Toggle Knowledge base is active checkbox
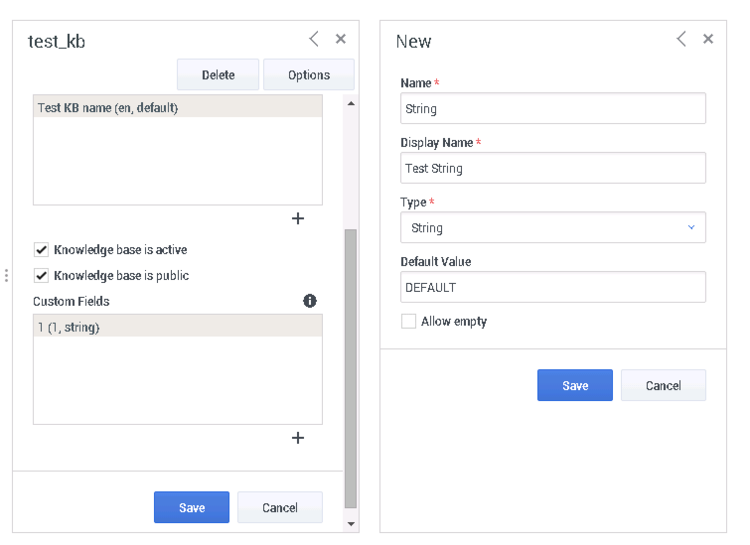750x545 pixels. click(x=41, y=249)
